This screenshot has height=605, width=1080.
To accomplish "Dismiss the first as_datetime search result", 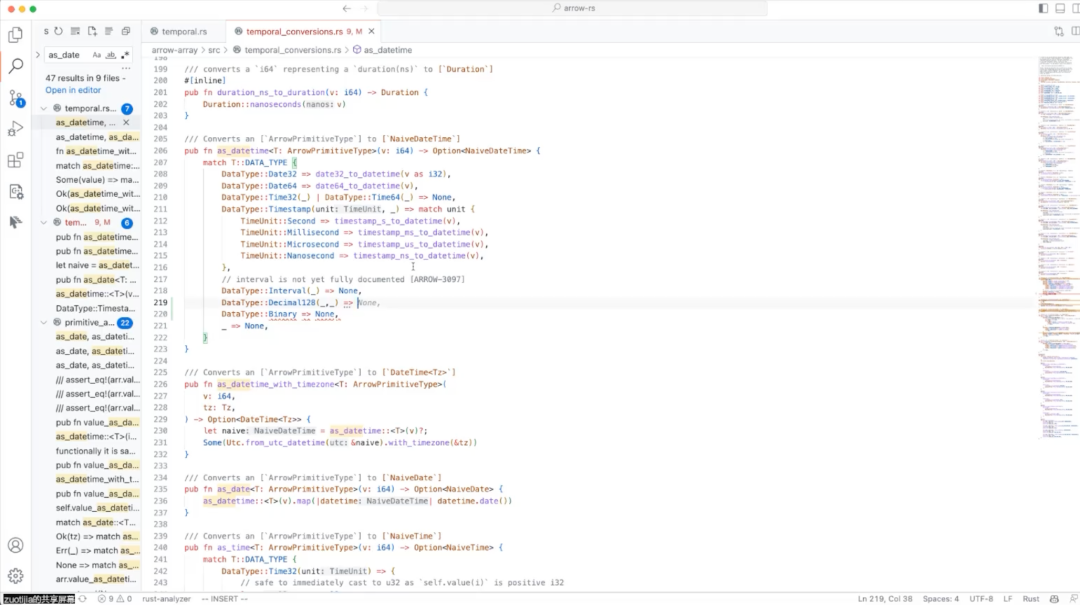I will tap(126, 123).
